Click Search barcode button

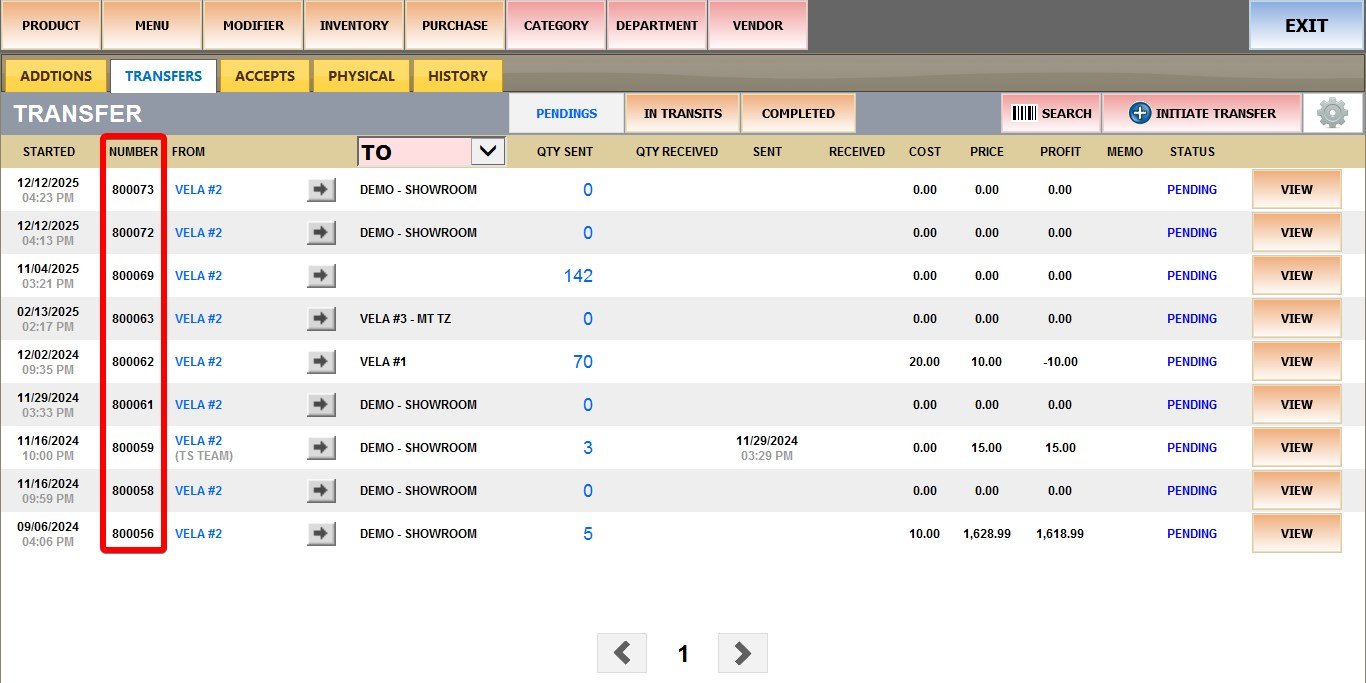tap(1051, 113)
